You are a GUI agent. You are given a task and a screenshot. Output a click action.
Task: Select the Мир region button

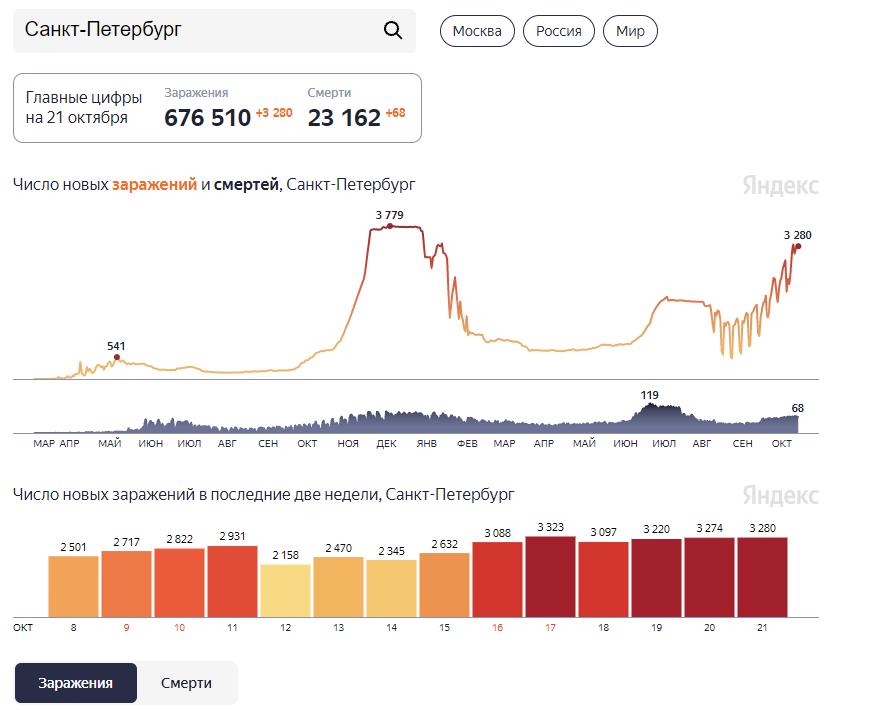click(x=630, y=31)
